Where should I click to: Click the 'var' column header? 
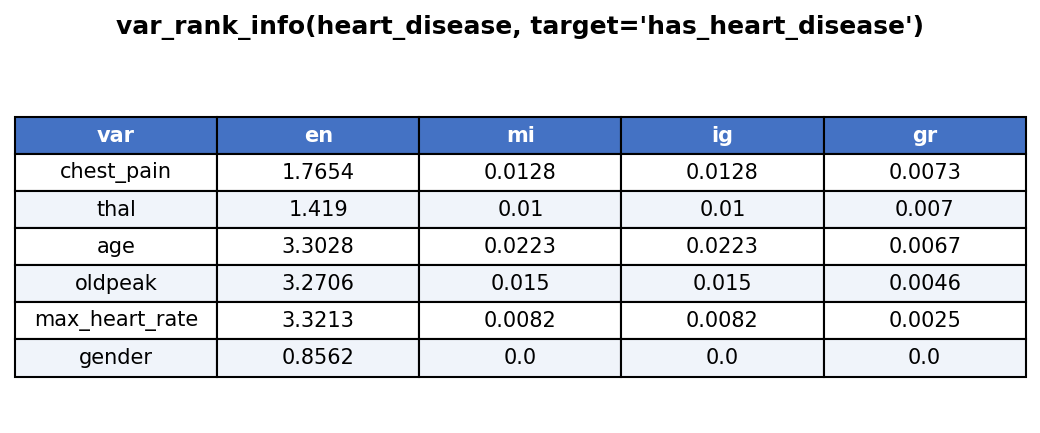(x=115, y=135)
